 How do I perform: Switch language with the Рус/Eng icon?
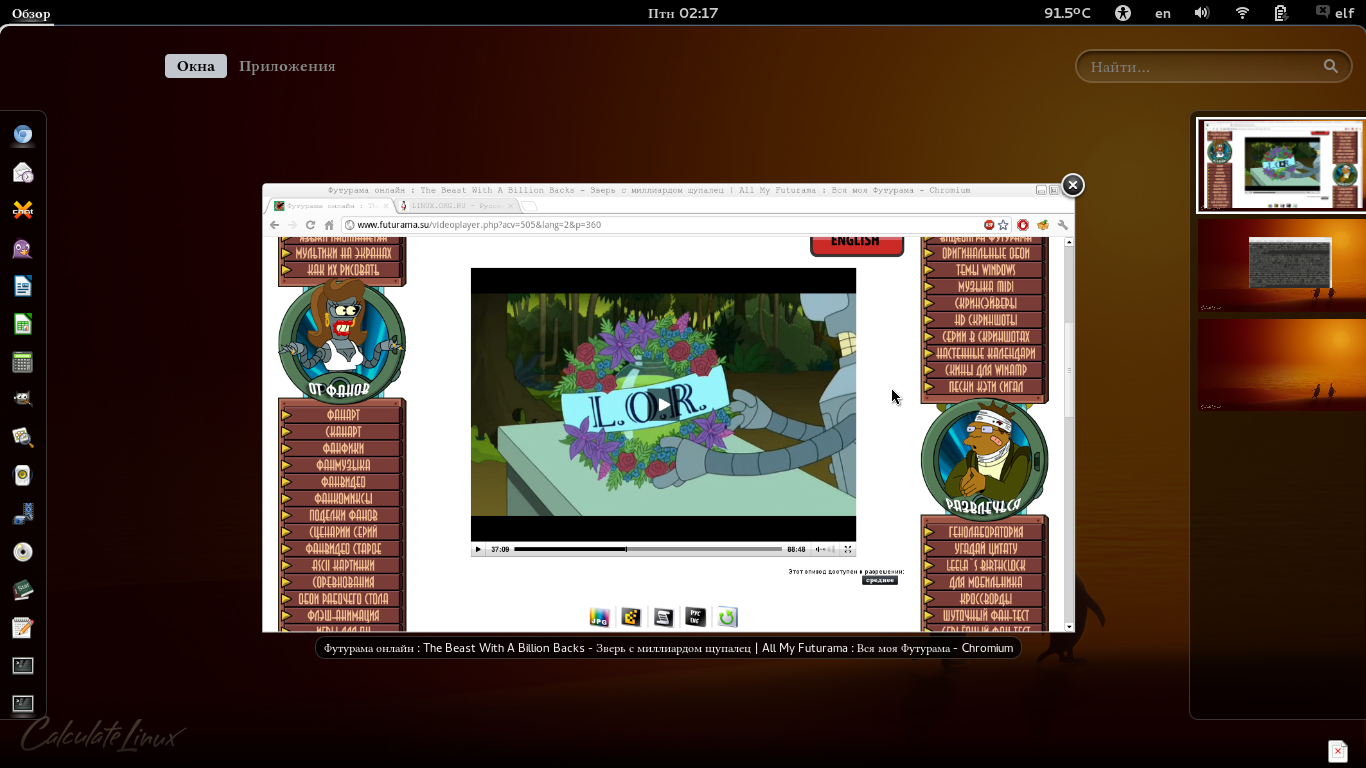695,617
